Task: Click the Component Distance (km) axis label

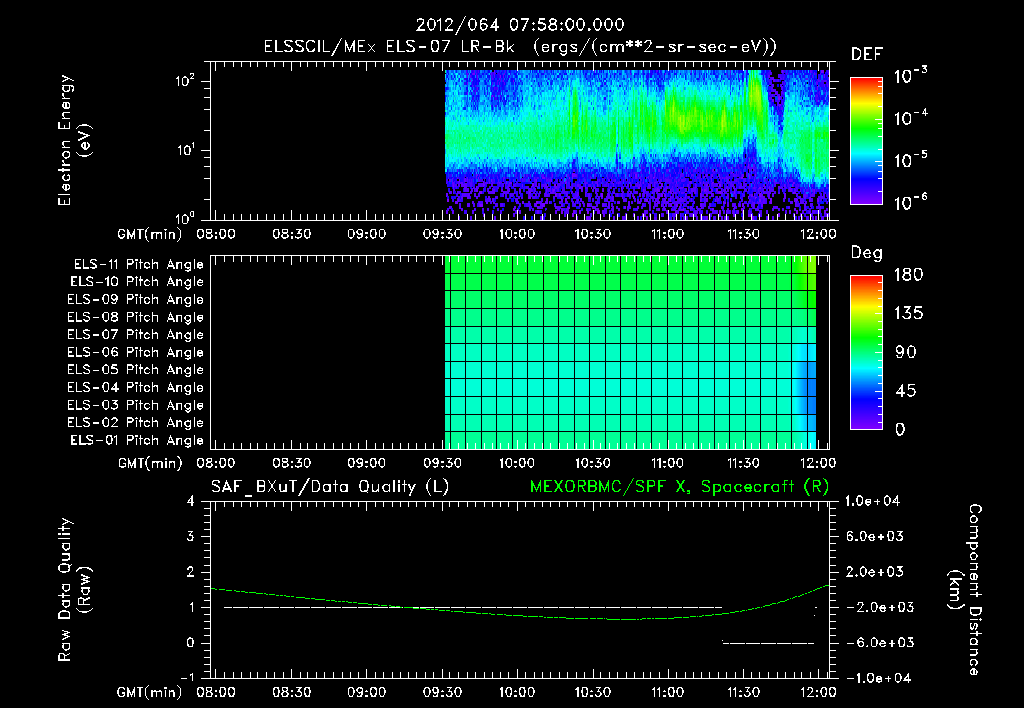Action: tap(965, 590)
